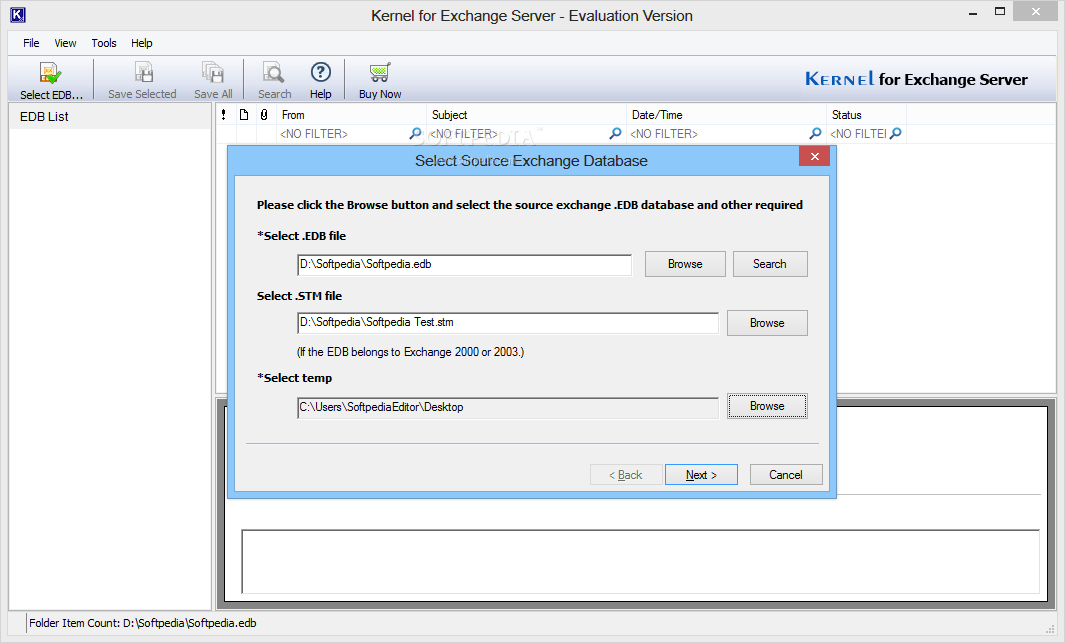This screenshot has width=1065, height=643.
Task: Close the Select Source Exchange Database dialog
Action: click(x=814, y=157)
